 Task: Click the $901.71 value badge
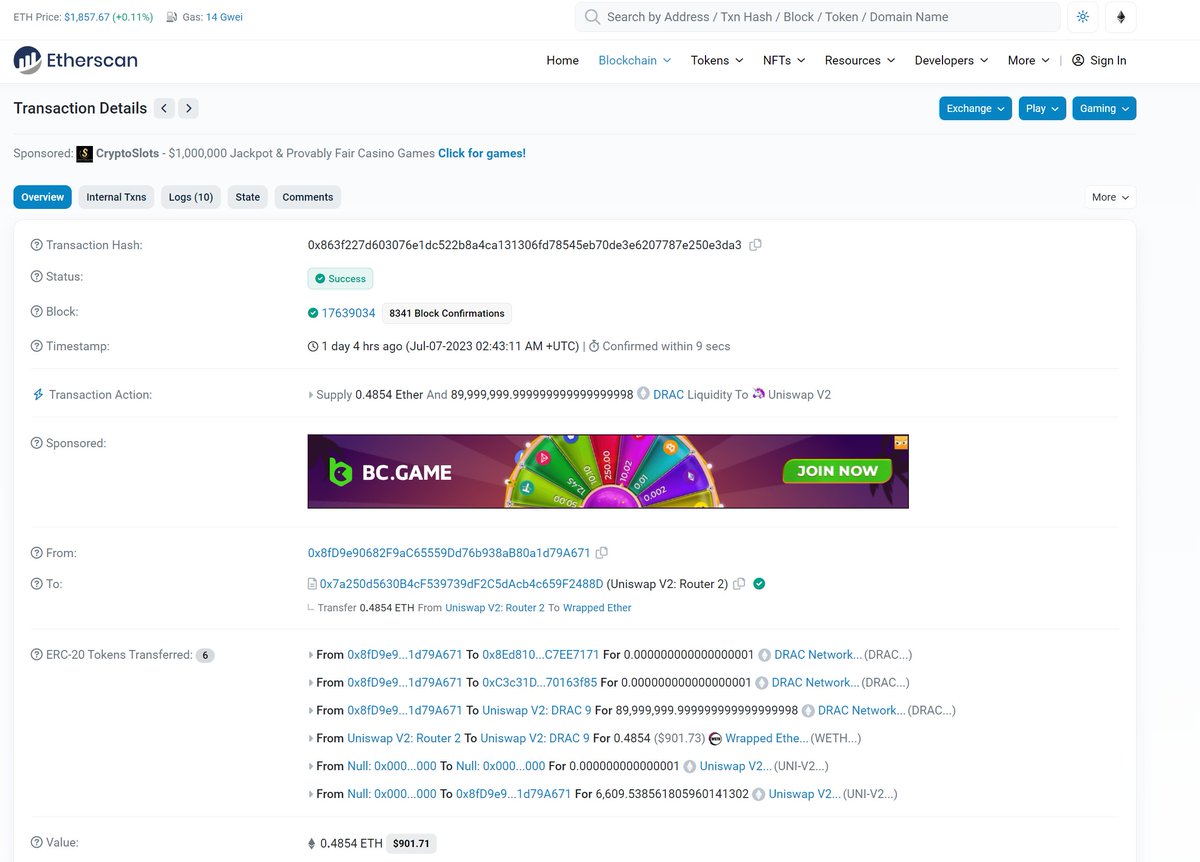coord(412,844)
